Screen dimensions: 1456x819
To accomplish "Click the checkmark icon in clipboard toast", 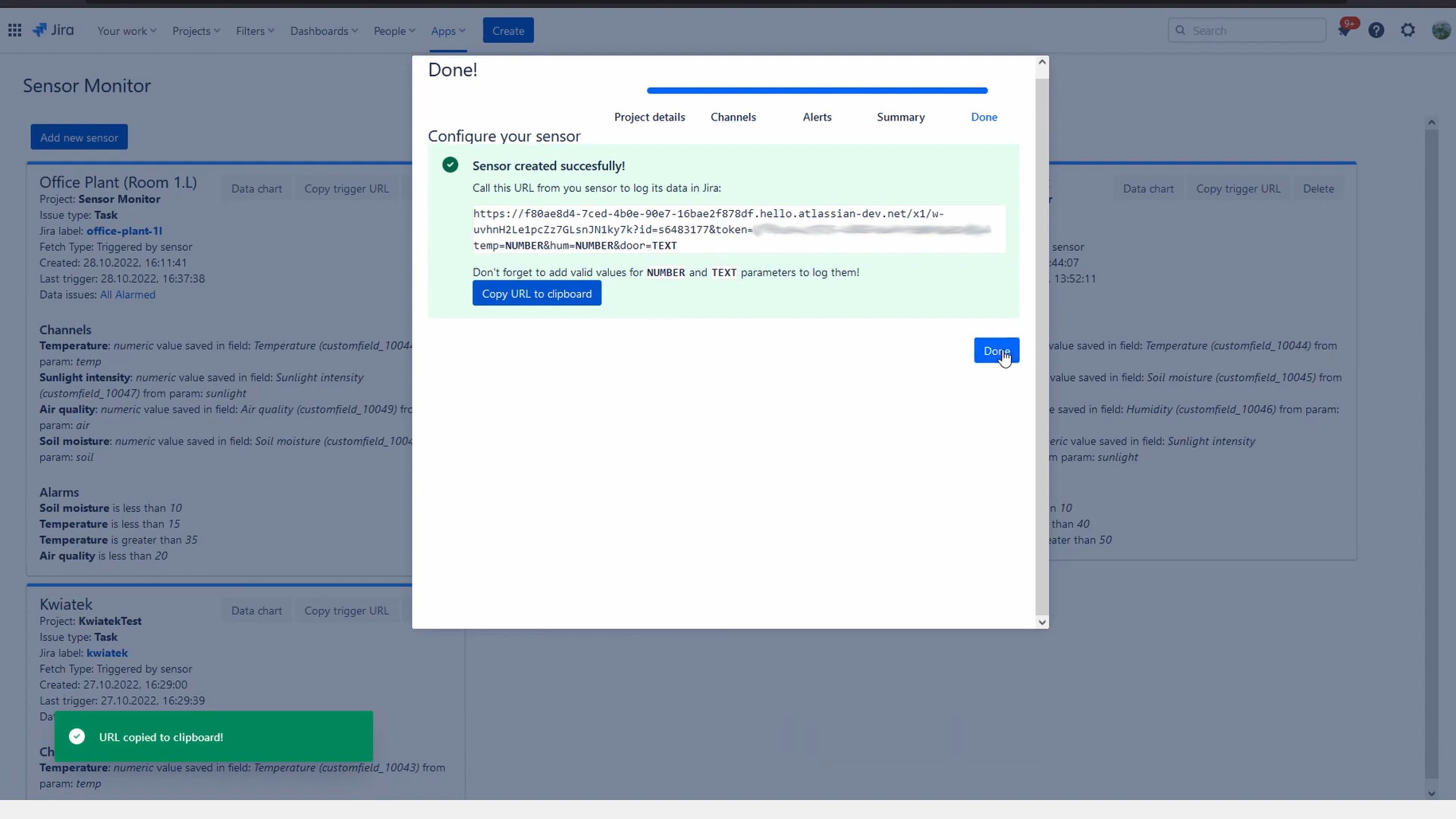I will pyautogui.click(x=77, y=736).
